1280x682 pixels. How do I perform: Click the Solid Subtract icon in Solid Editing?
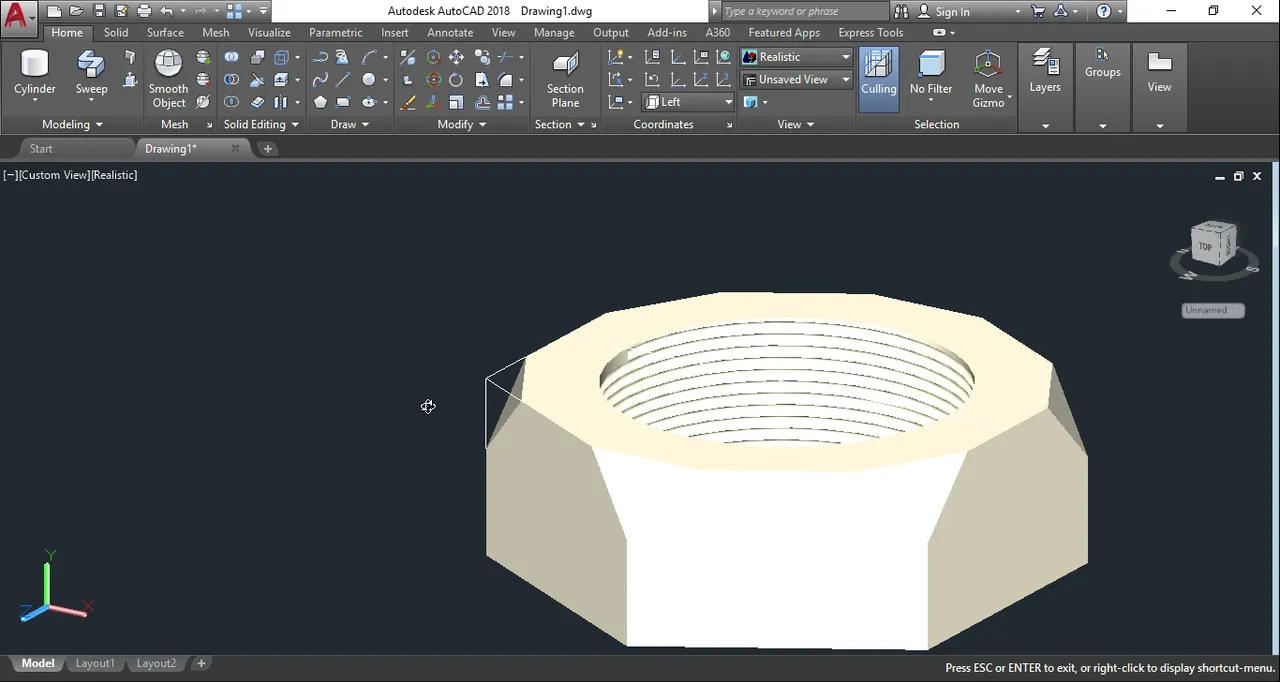(232, 80)
